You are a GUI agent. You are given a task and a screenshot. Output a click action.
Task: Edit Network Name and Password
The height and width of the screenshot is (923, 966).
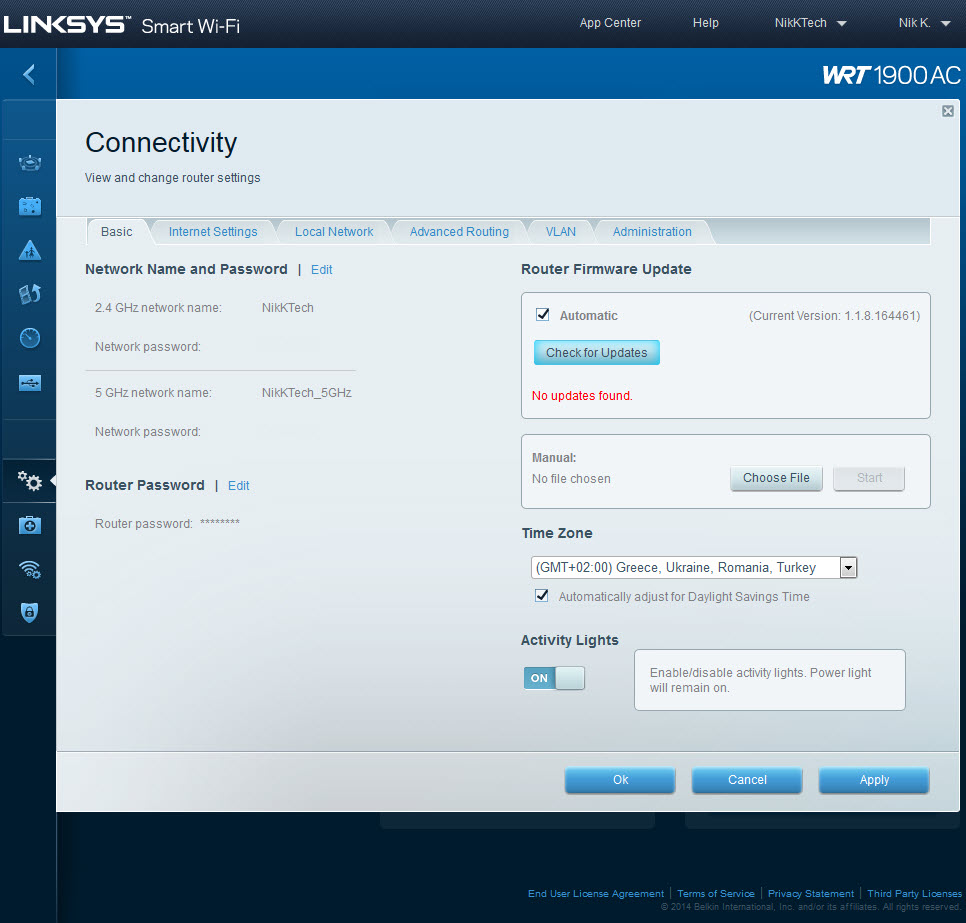click(321, 270)
